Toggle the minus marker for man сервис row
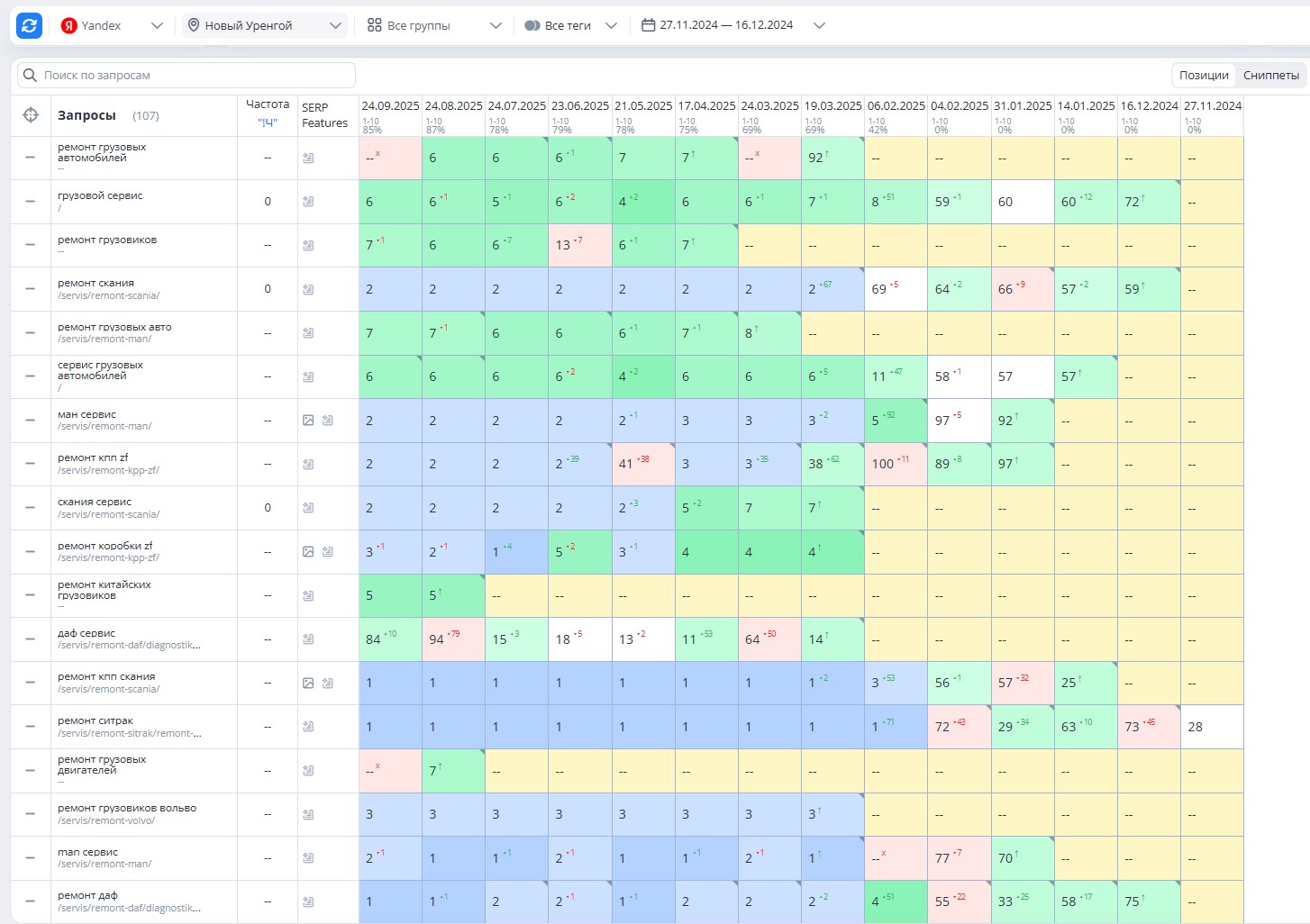Image resolution: width=1310 pixels, height=924 pixels. pyautogui.click(x=31, y=858)
